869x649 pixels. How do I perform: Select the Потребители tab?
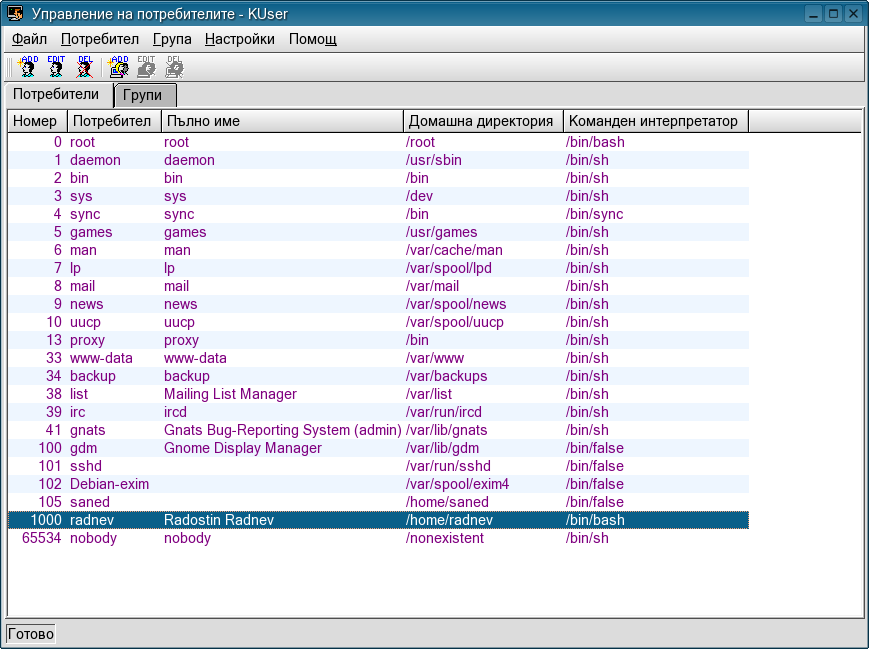(x=56, y=95)
